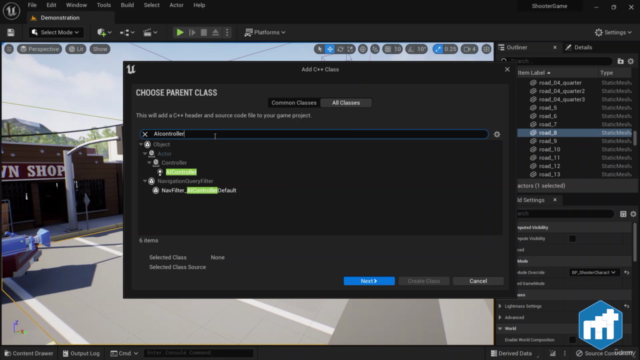Click the console command input
Screen dimensions: 640x360
[x=198, y=353]
